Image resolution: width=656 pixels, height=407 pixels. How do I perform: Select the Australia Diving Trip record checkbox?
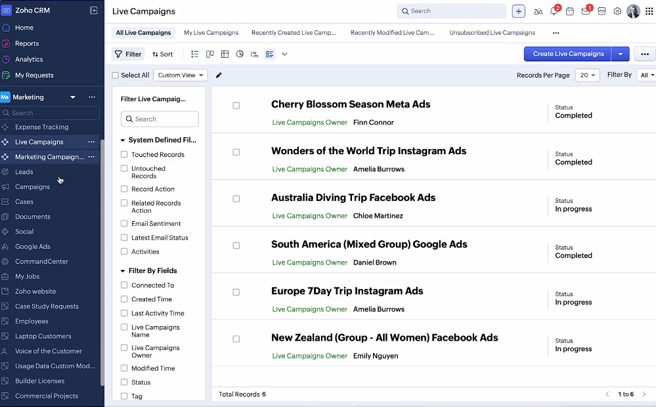click(236, 199)
